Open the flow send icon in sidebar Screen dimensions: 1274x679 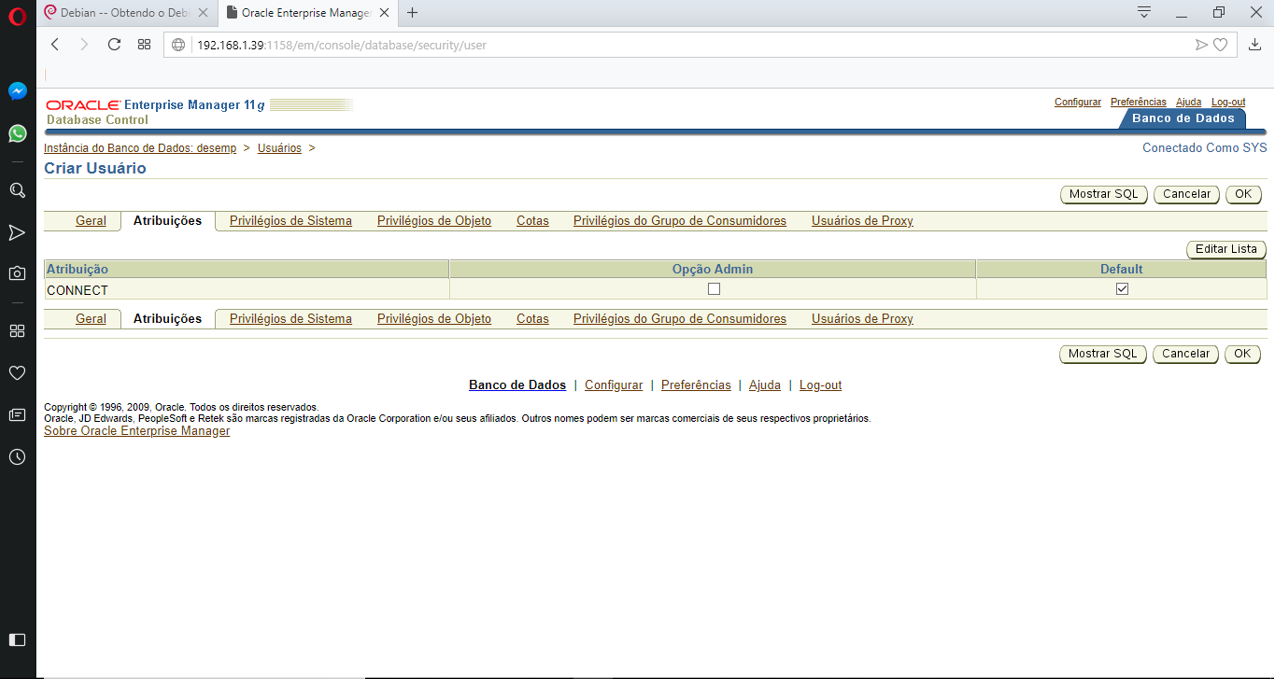point(17,232)
